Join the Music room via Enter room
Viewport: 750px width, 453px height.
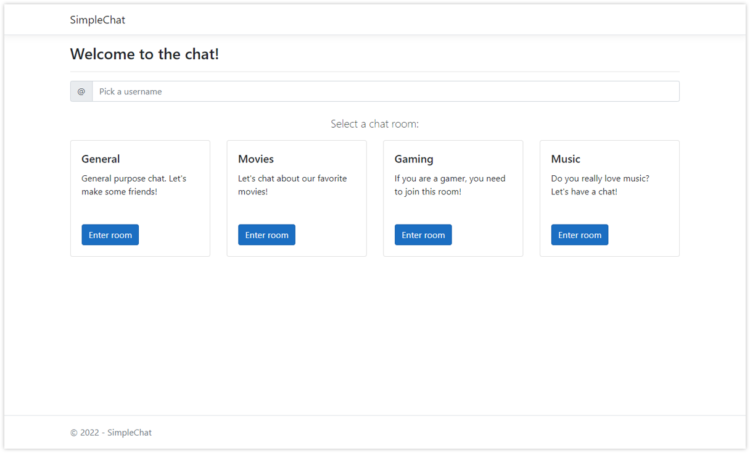(x=579, y=235)
